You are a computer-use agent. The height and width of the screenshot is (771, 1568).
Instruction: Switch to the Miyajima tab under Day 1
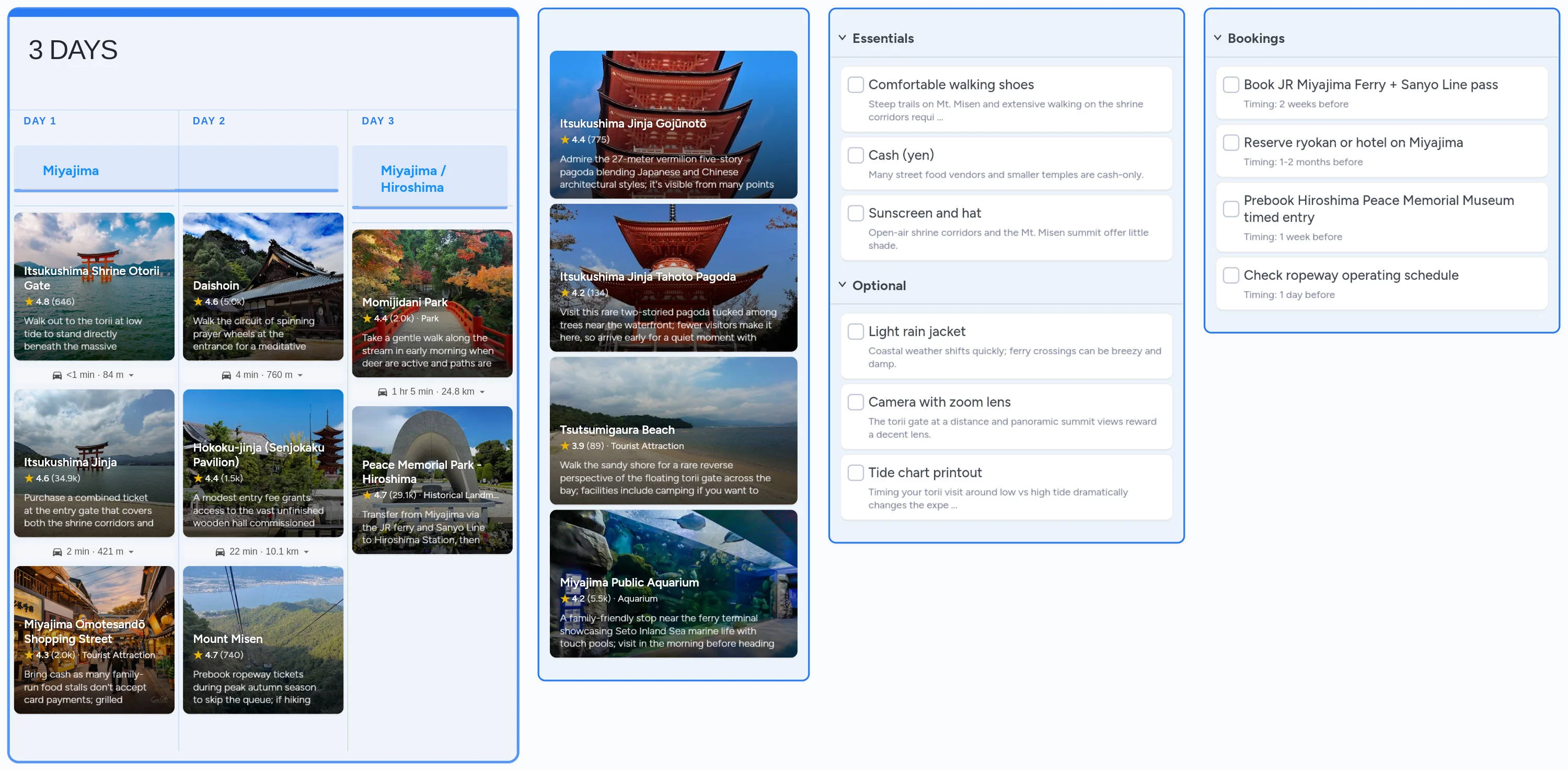pyautogui.click(x=71, y=170)
